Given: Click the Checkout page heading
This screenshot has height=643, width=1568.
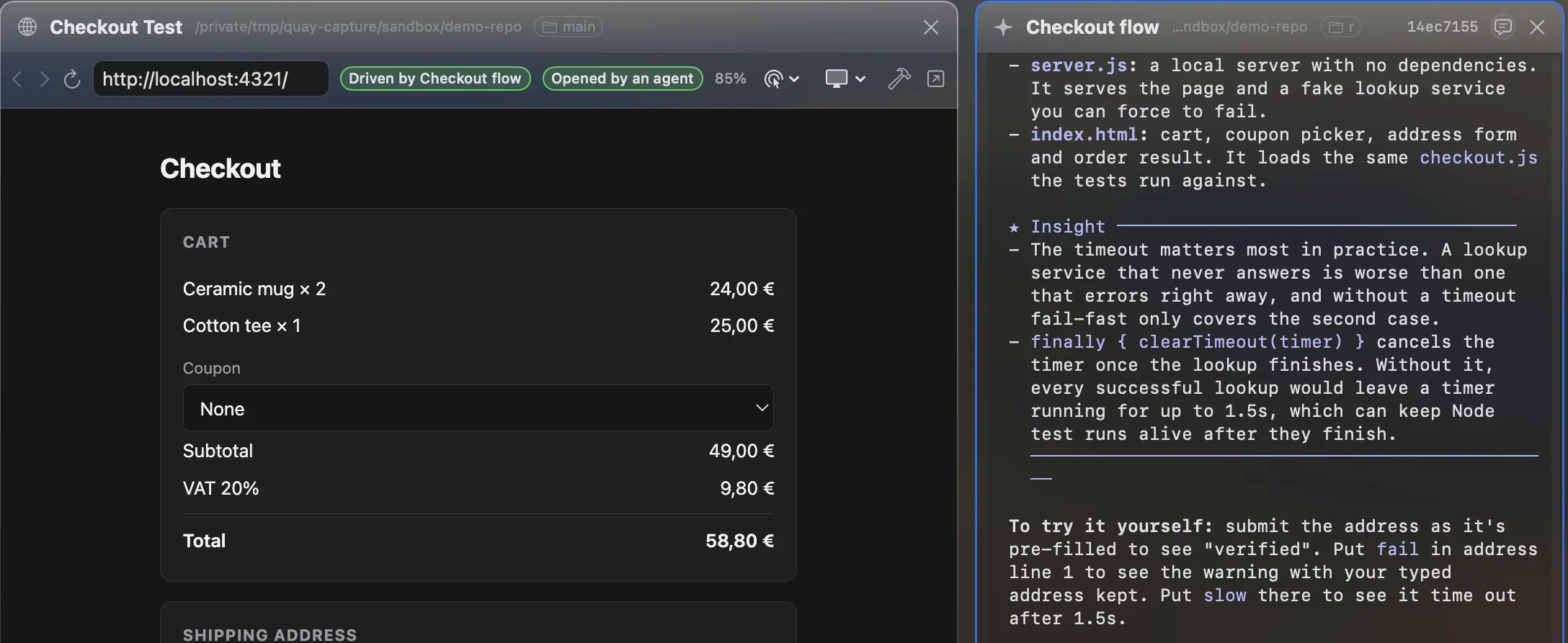Looking at the screenshot, I should (x=220, y=168).
